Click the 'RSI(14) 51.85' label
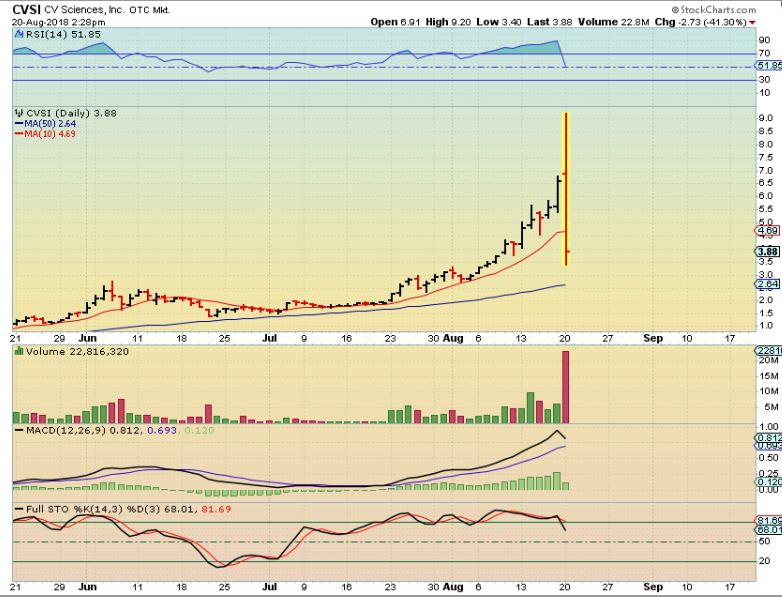Image resolution: width=782 pixels, height=597 pixels. (x=63, y=34)
